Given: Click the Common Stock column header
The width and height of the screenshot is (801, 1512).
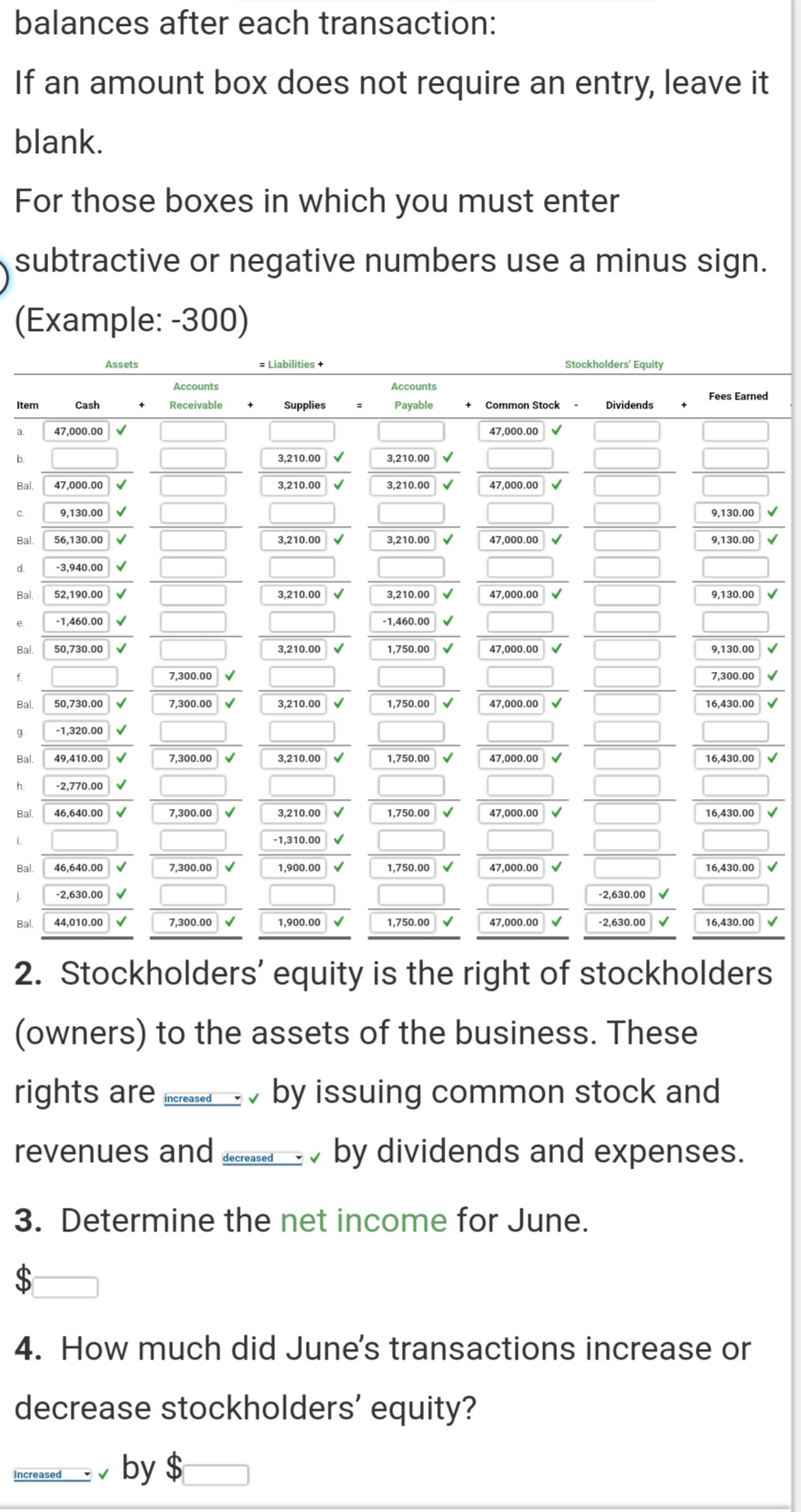Looking at the screenshot, I should [522, 405].
